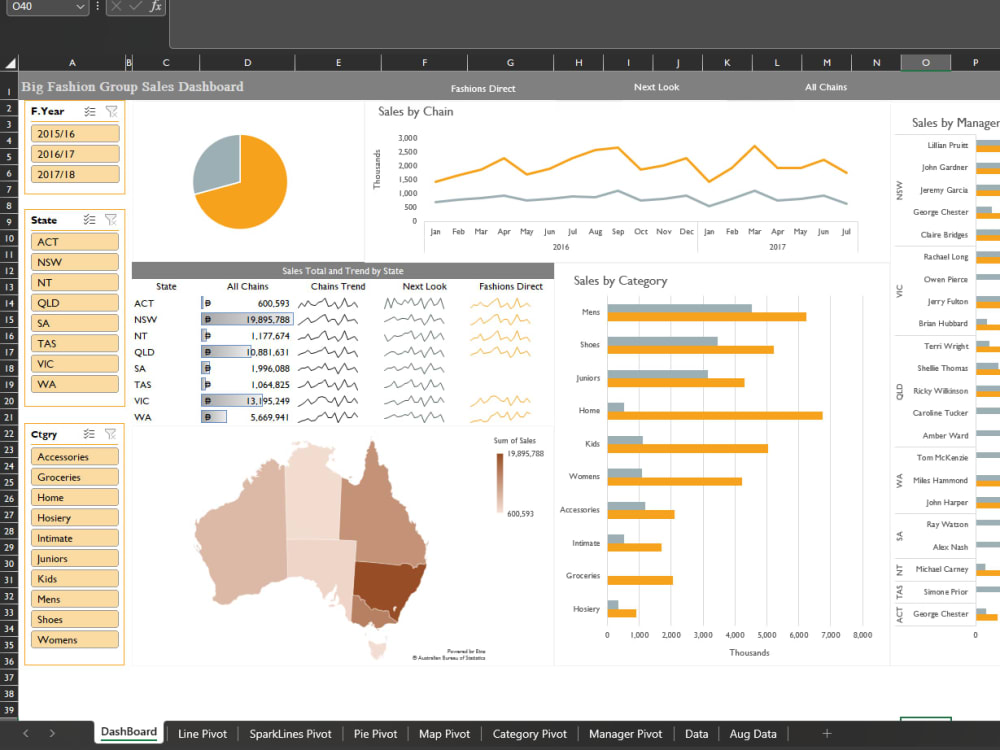Click the Home orange category bar
Viewport: 1000px width, 750px height.
pos(714,416)
